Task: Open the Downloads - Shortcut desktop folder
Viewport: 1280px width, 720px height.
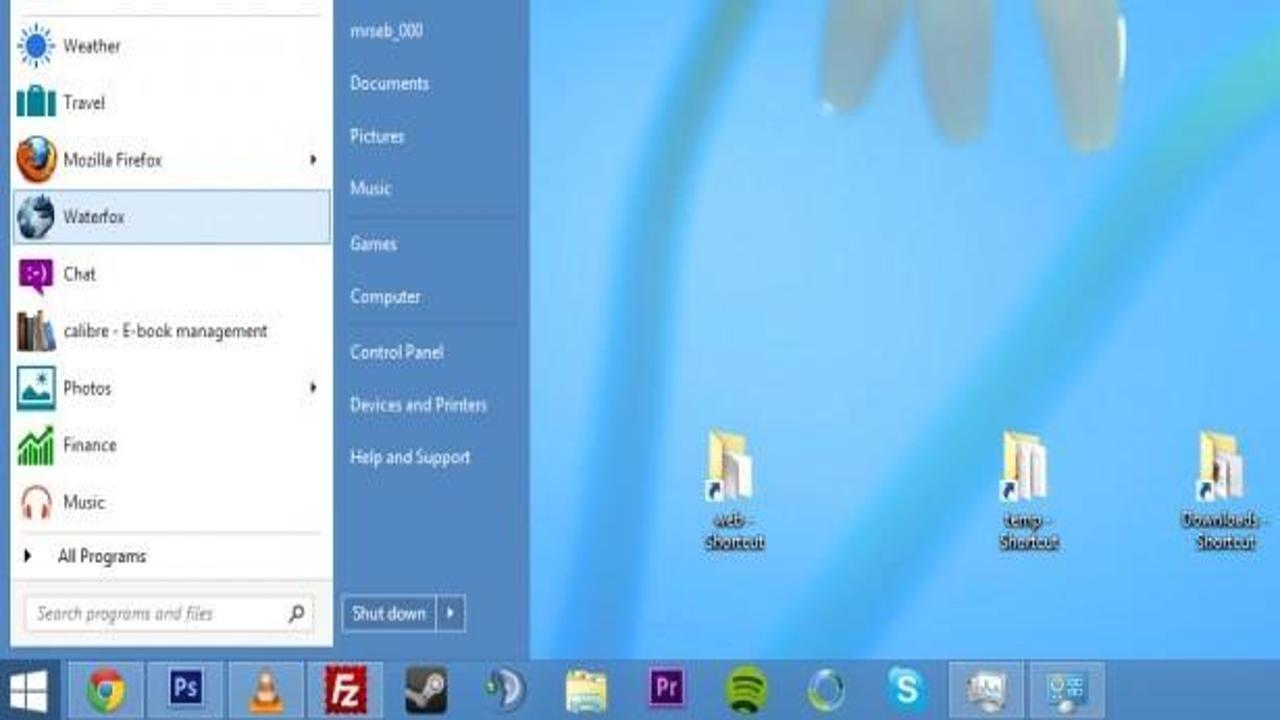Action: (1226, 491)
